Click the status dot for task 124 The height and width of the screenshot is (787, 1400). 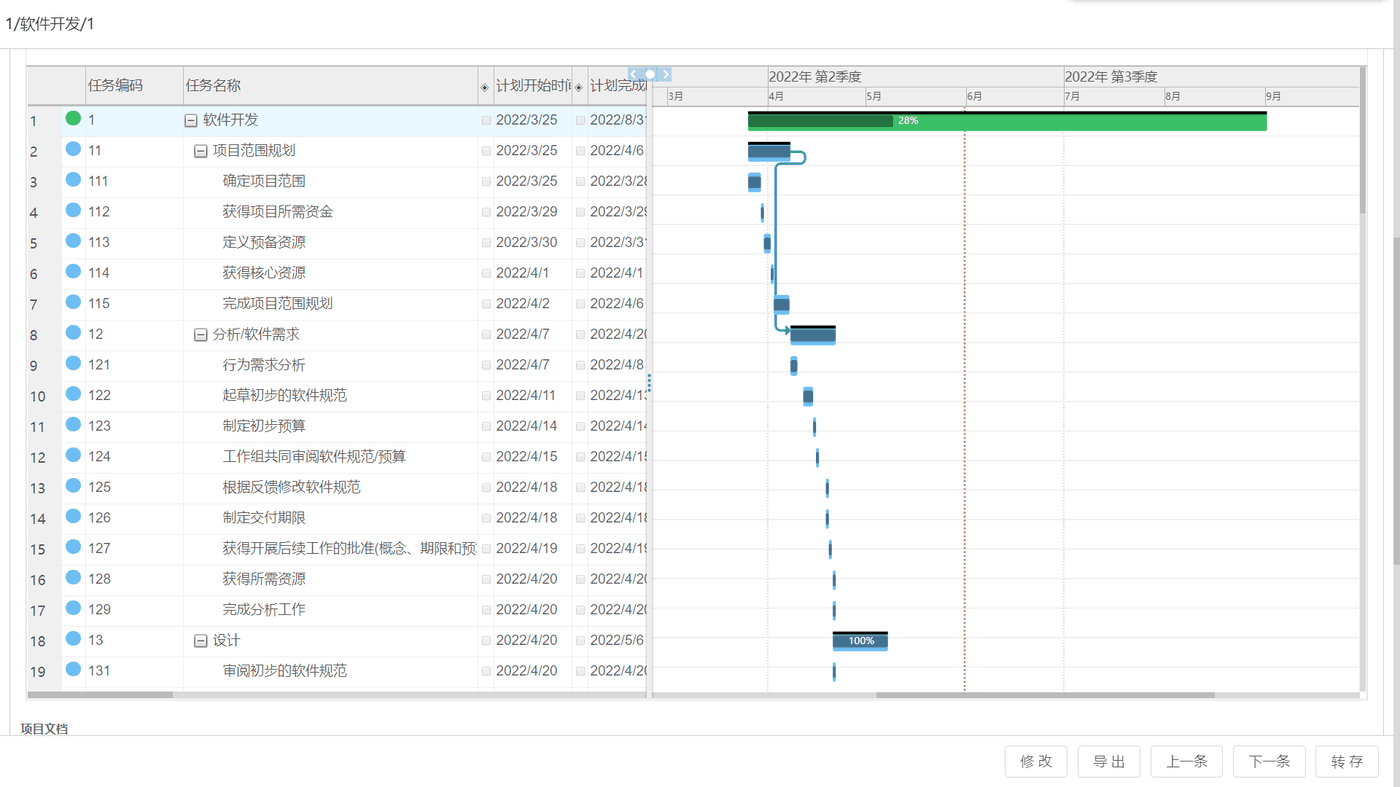(x=73, y=455)
